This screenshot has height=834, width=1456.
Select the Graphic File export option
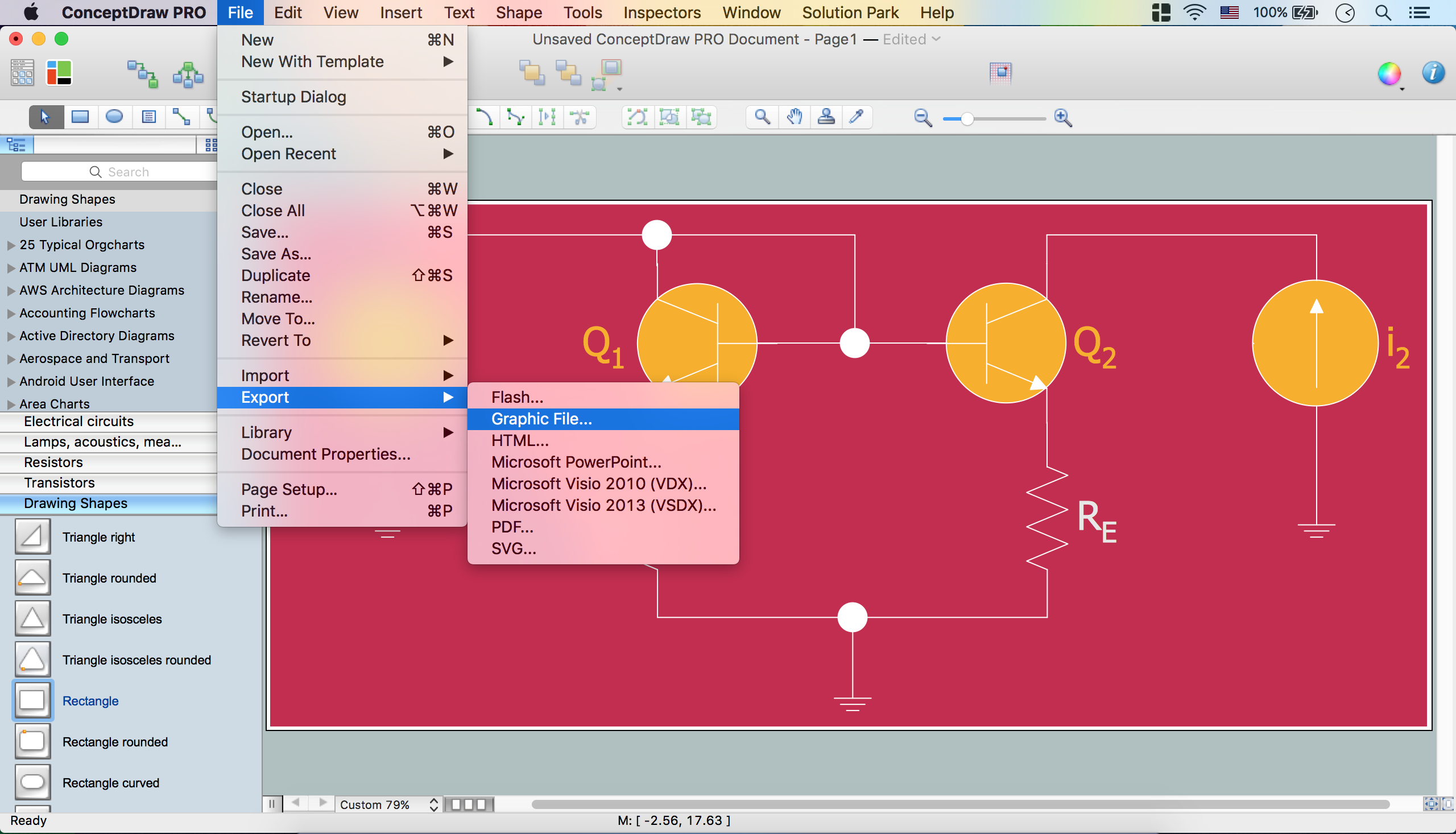pyautogui.click(x=541, y=418)
